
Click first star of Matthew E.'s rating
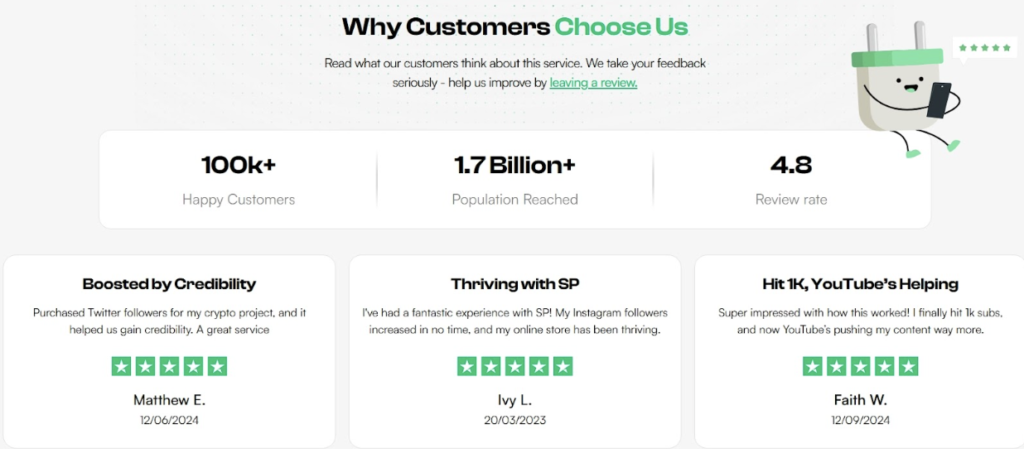[121, 366]
